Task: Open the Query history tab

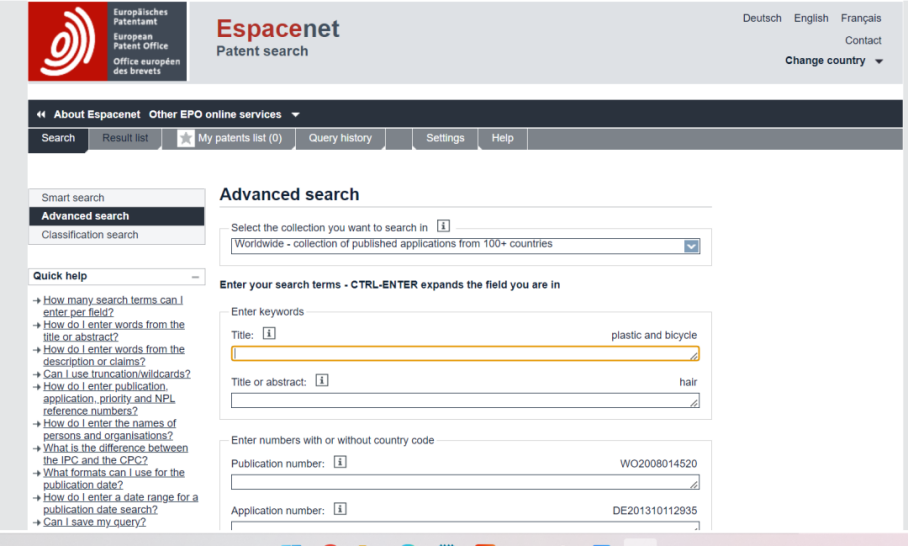Action: (340, 138)
